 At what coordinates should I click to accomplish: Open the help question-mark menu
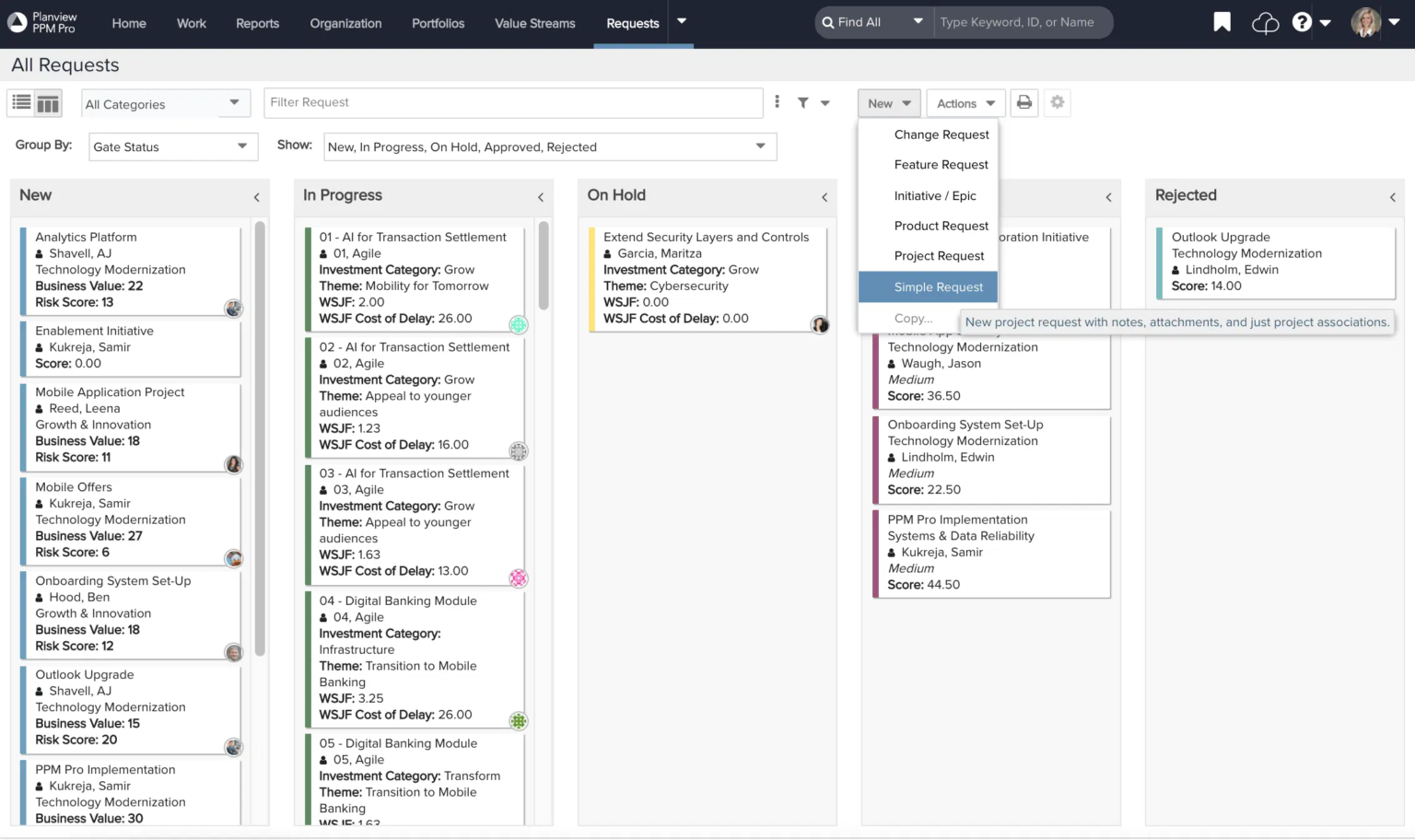tap(1301, 21)
